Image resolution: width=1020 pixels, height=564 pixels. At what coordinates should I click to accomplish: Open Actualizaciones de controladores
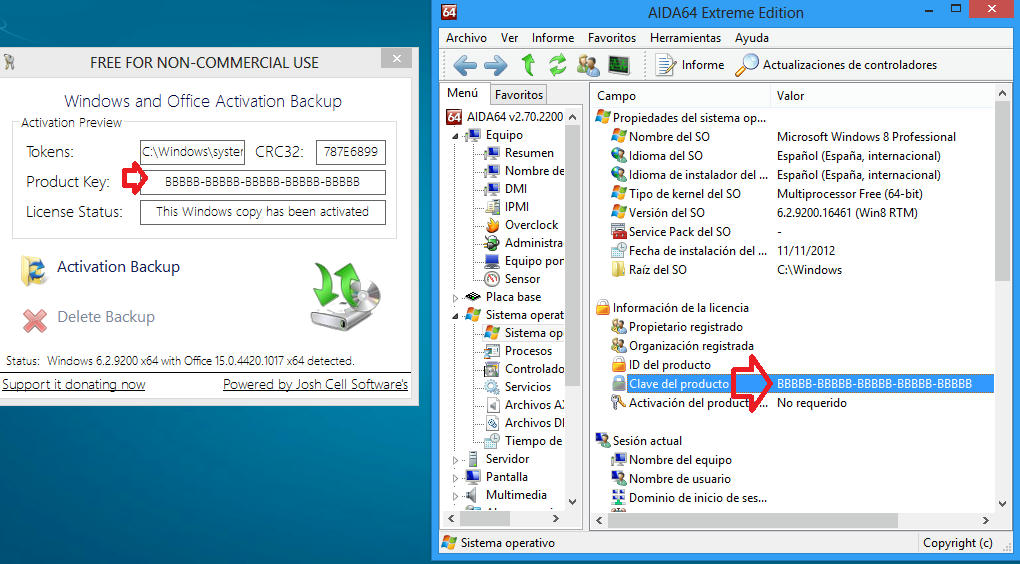click(x=836, y=65)
